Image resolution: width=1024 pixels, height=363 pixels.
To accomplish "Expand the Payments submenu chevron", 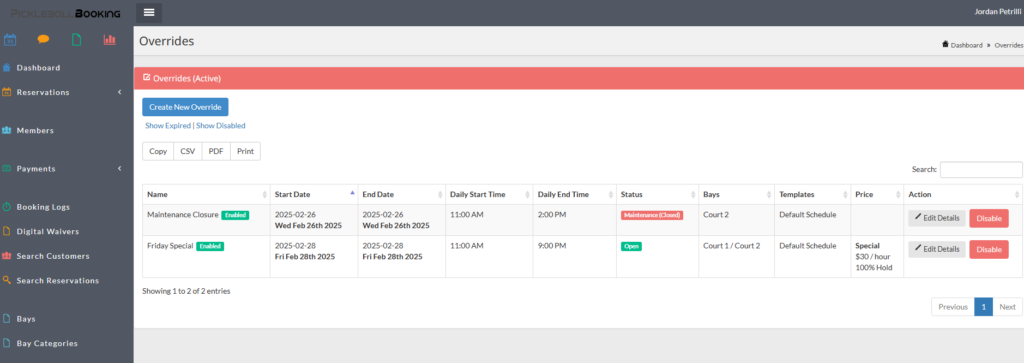I will pyautogui.click(x=120, y=168).
